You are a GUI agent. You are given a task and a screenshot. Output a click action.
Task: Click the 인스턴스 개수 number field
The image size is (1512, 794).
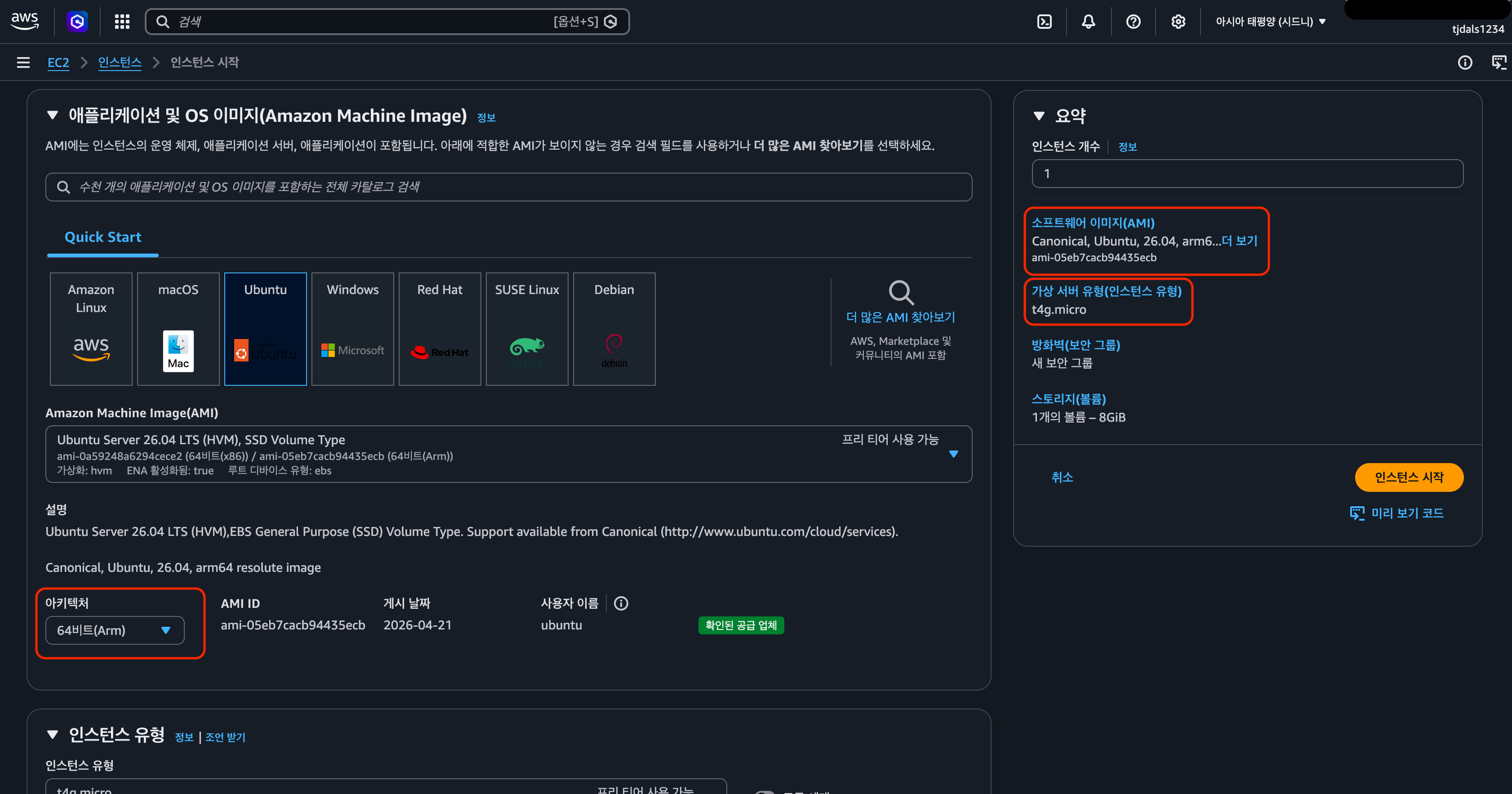[x=1247, y=174]
